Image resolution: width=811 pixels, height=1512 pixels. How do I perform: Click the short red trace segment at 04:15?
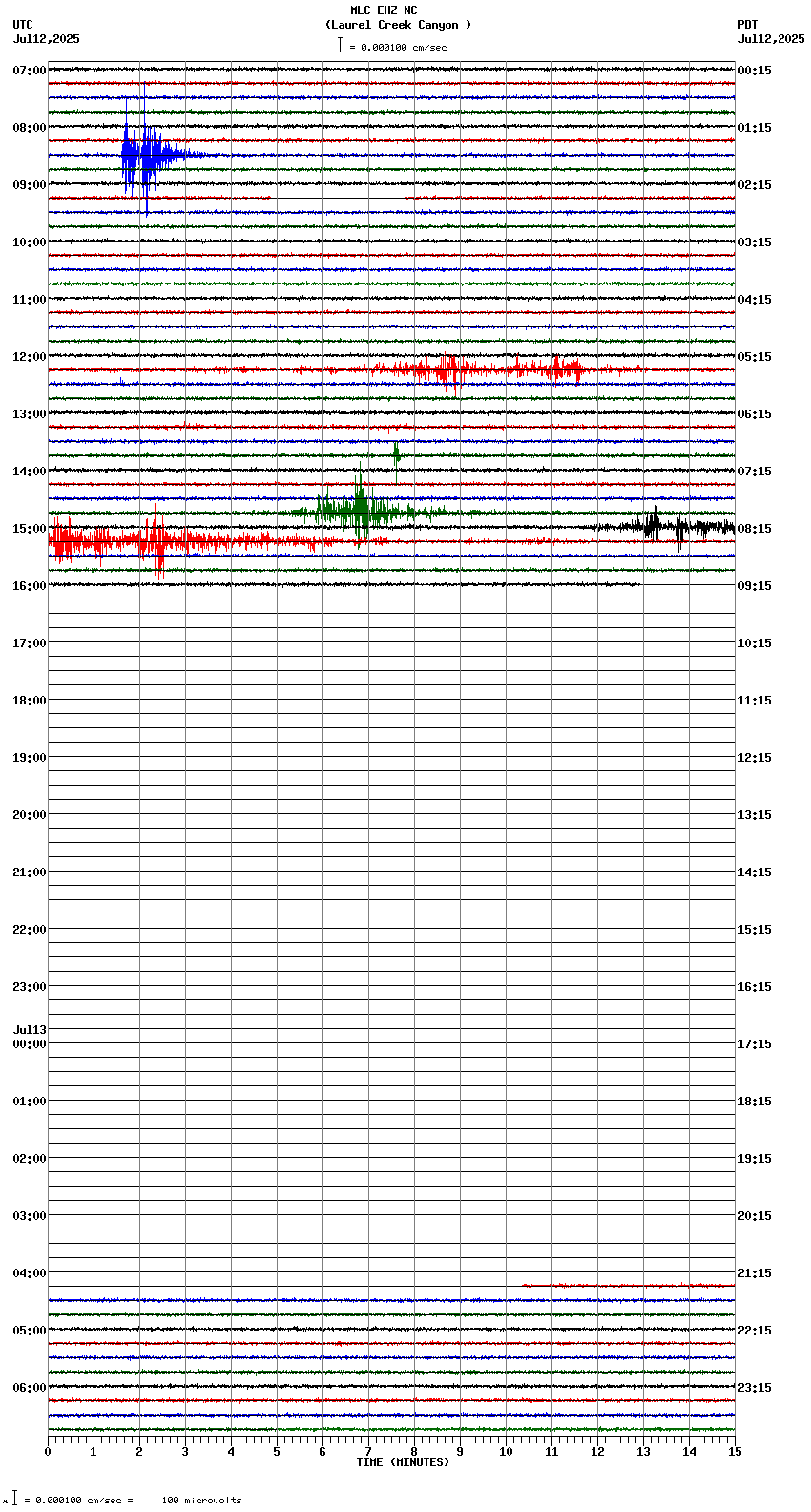click(628, 1286)
